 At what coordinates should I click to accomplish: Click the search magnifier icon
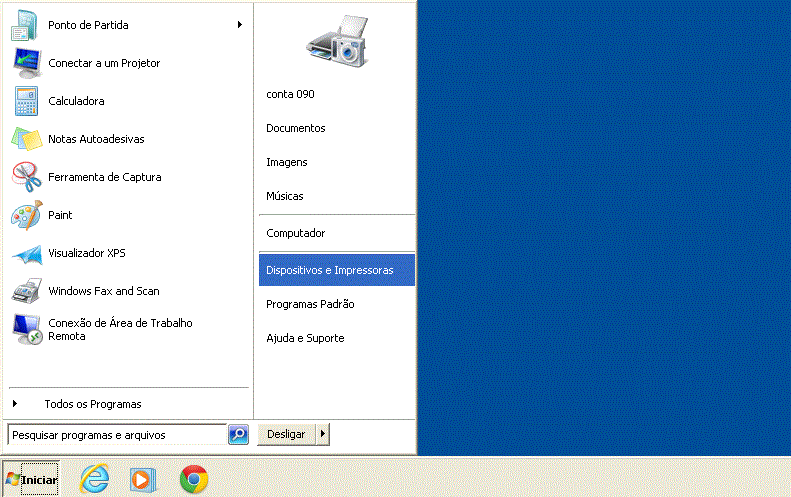238,434
